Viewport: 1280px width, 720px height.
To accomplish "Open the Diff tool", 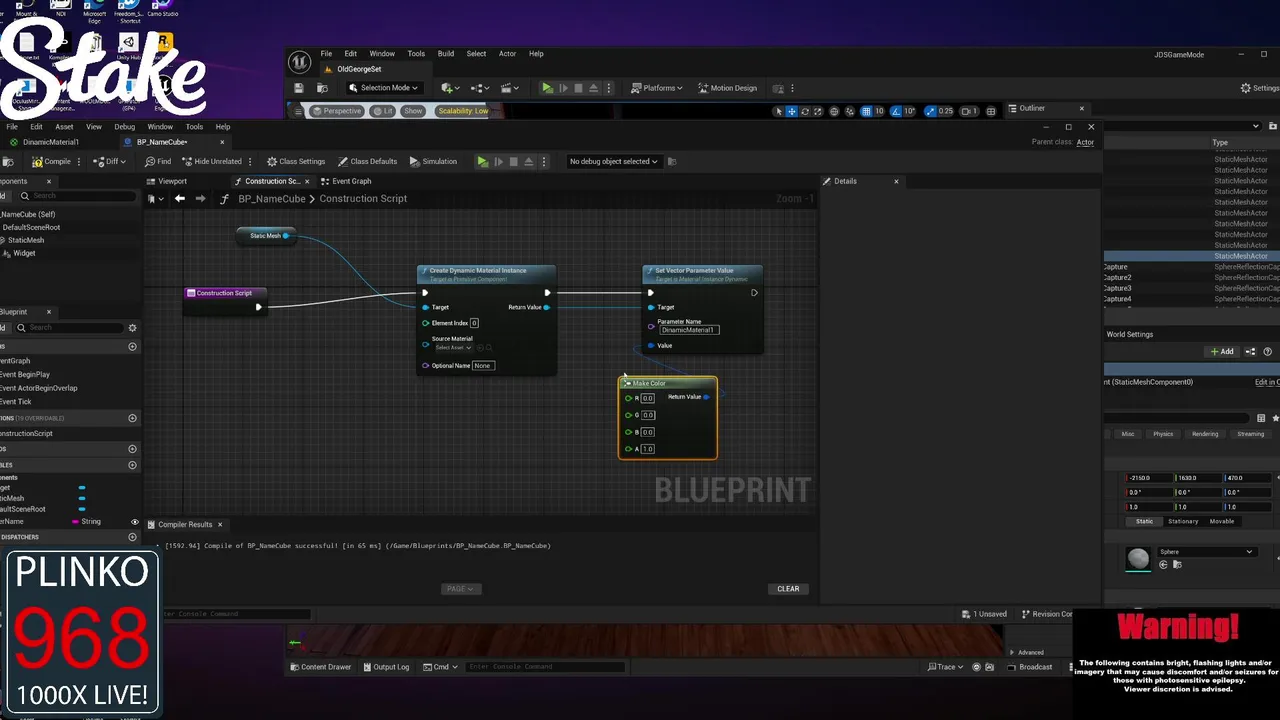I will (x=110, y=161).
